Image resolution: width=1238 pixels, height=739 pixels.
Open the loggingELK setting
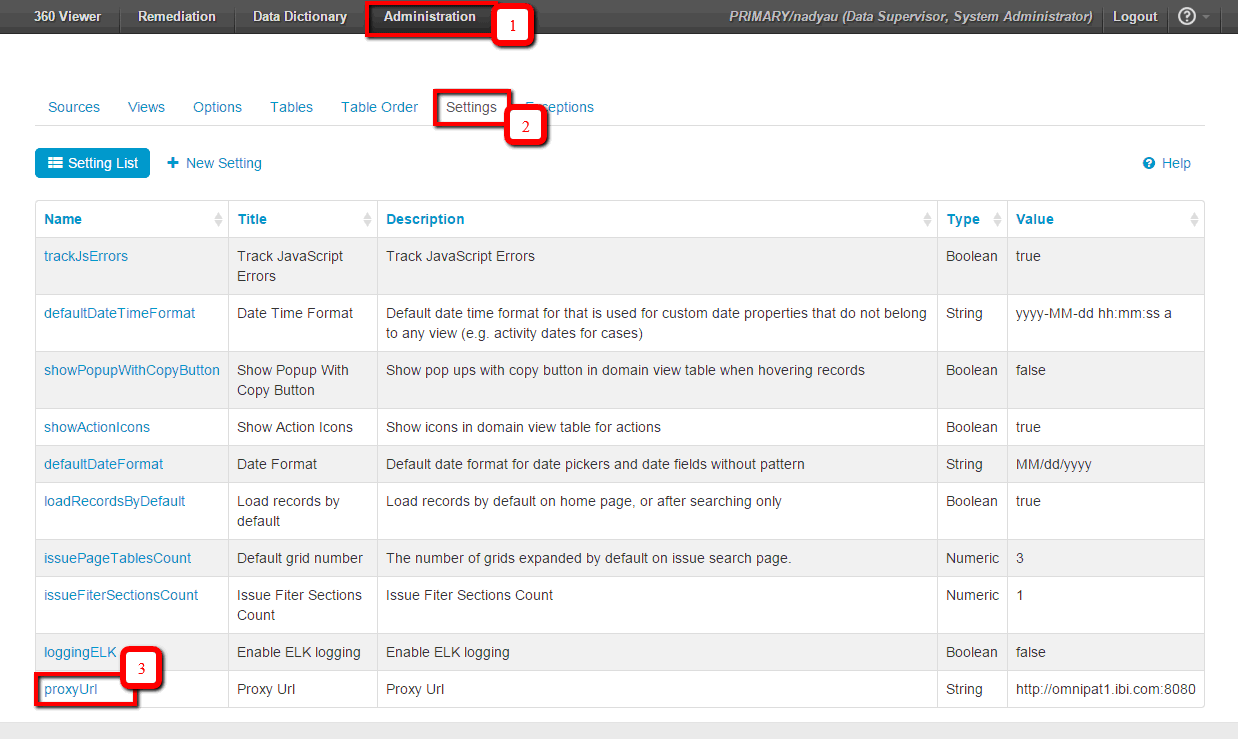pyautogui.click(x=80, y=652)
